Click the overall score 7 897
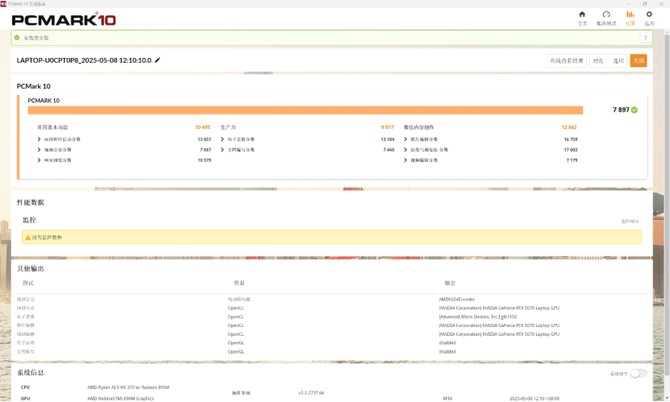Viewport: 670px width, 402px height. pos(621,110)
